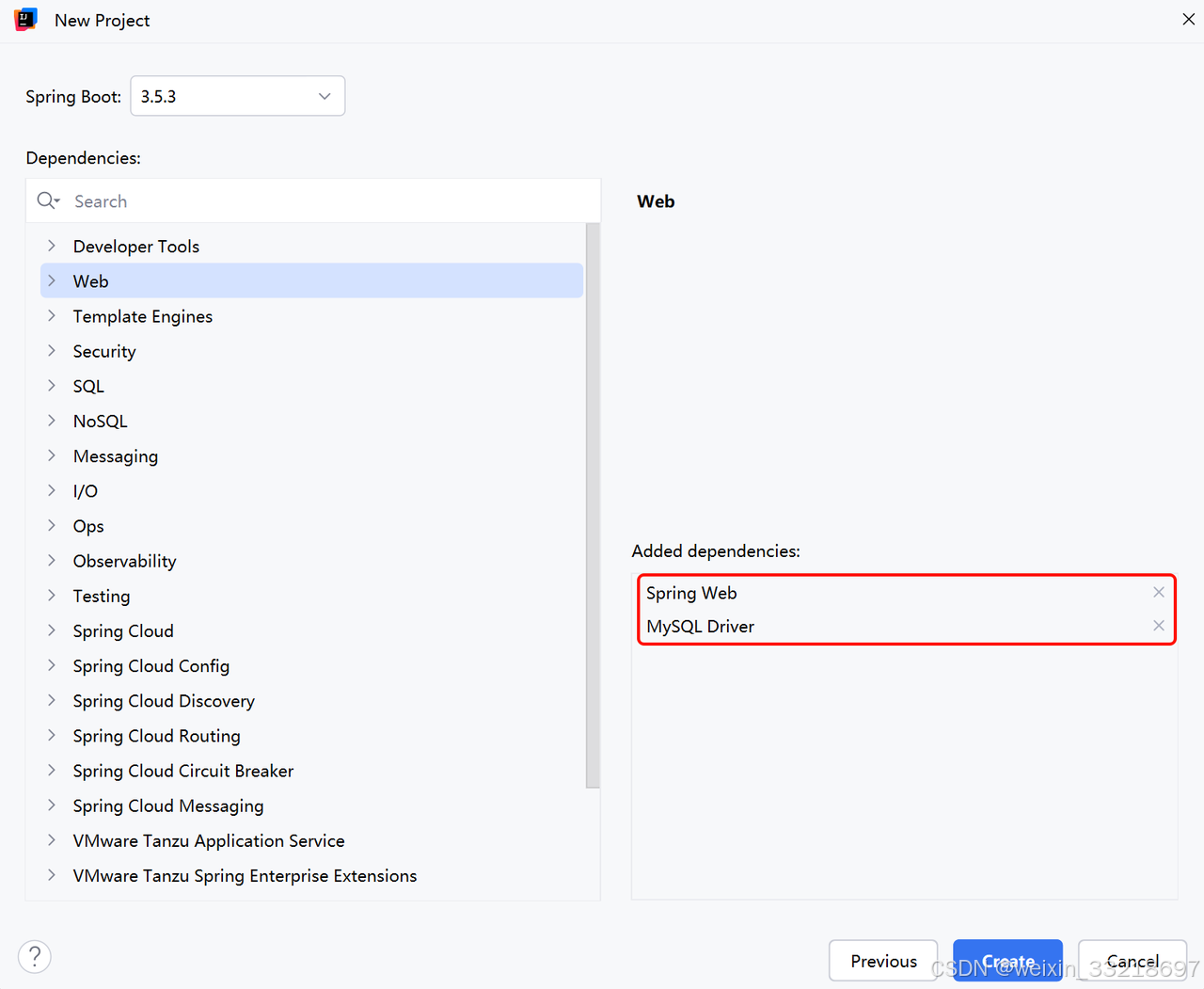Select the Spring Cloud Routing row
1204x989 pixels.
311,735
